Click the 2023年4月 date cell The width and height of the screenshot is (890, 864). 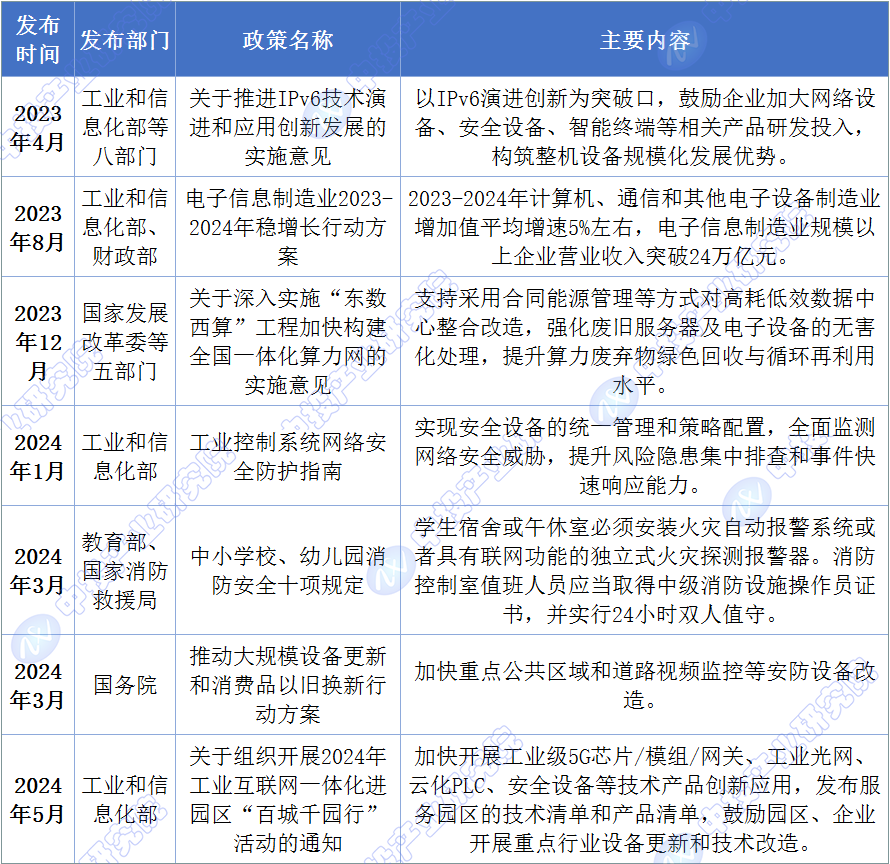click(38, 128)
